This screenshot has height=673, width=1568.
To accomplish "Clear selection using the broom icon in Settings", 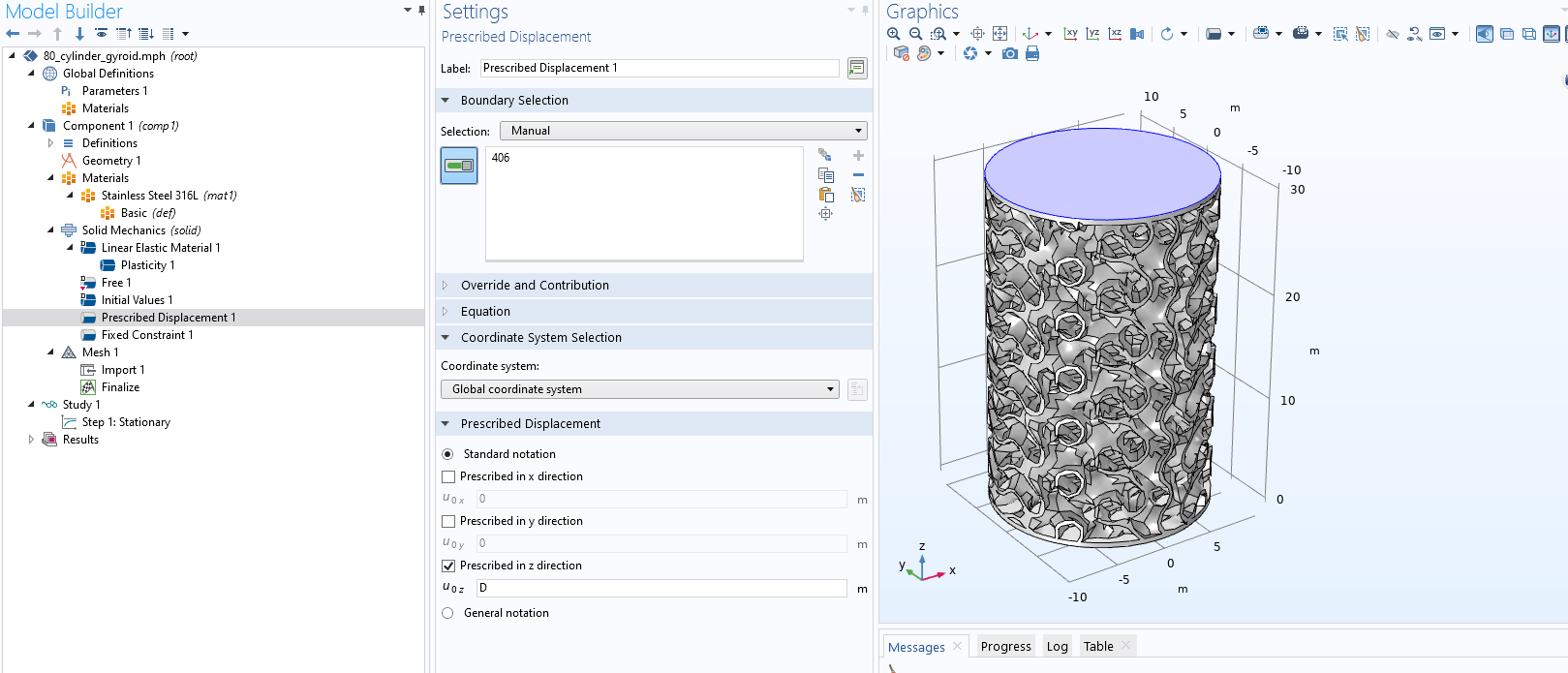I will 858,195.
